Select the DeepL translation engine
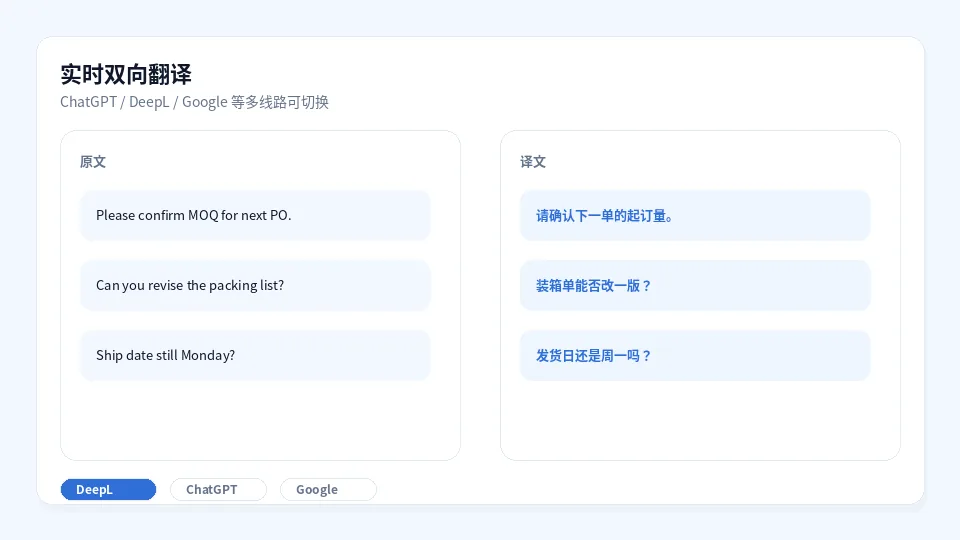This screenshot has height=540, width=960. point(108,489)
